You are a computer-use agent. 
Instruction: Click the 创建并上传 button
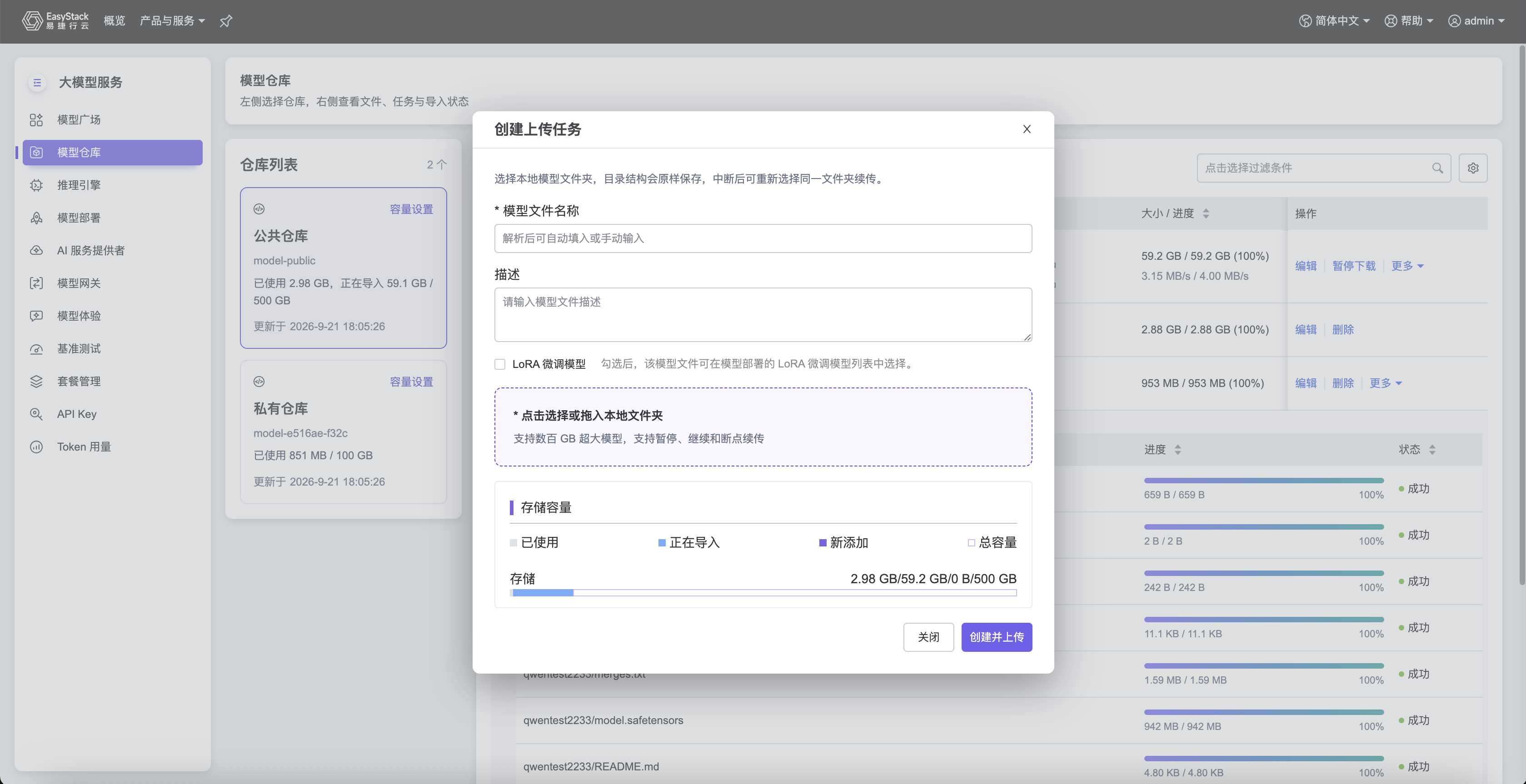pos(997,637)
